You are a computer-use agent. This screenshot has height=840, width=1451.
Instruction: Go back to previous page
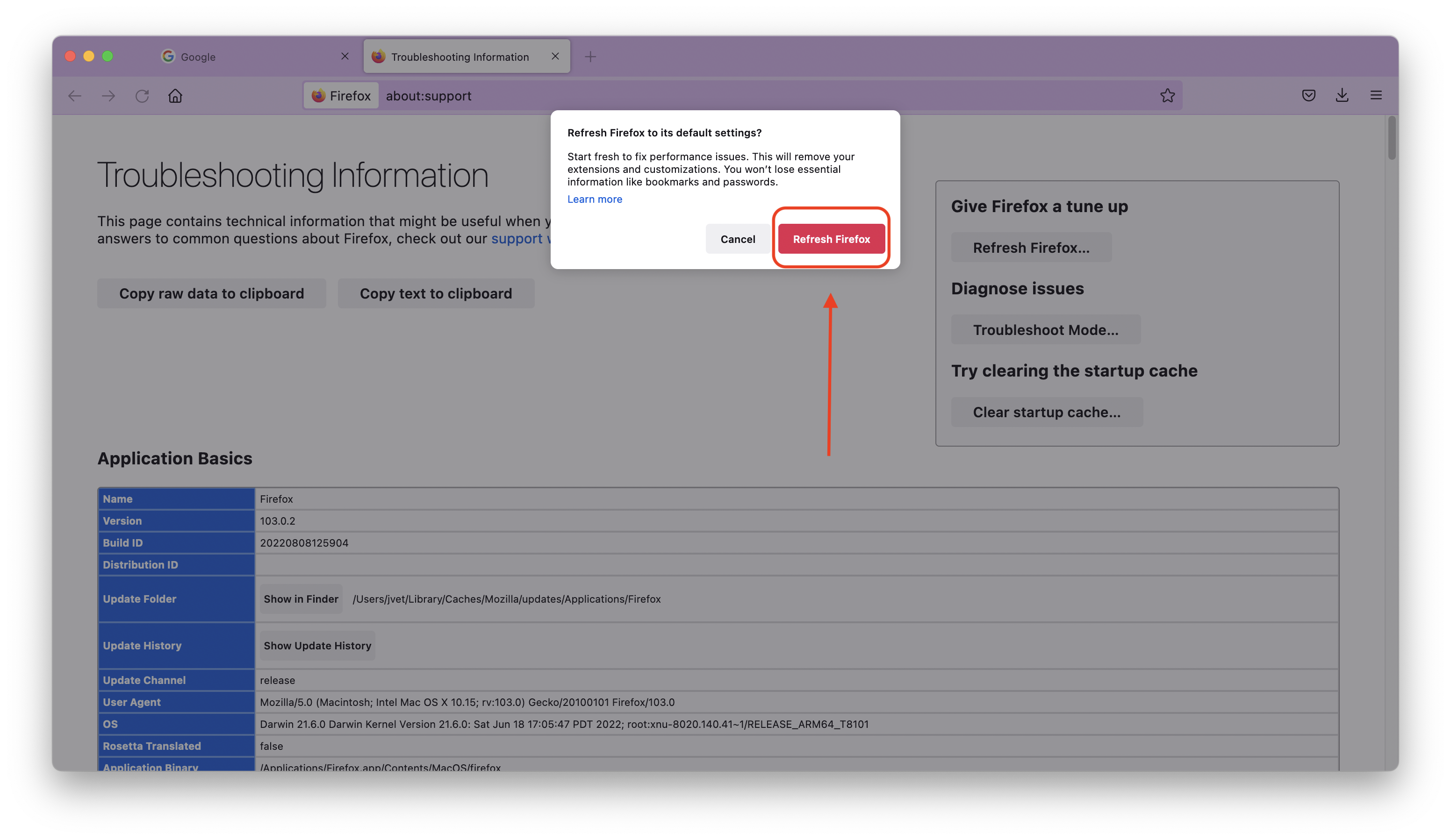(x=75, y=95)
